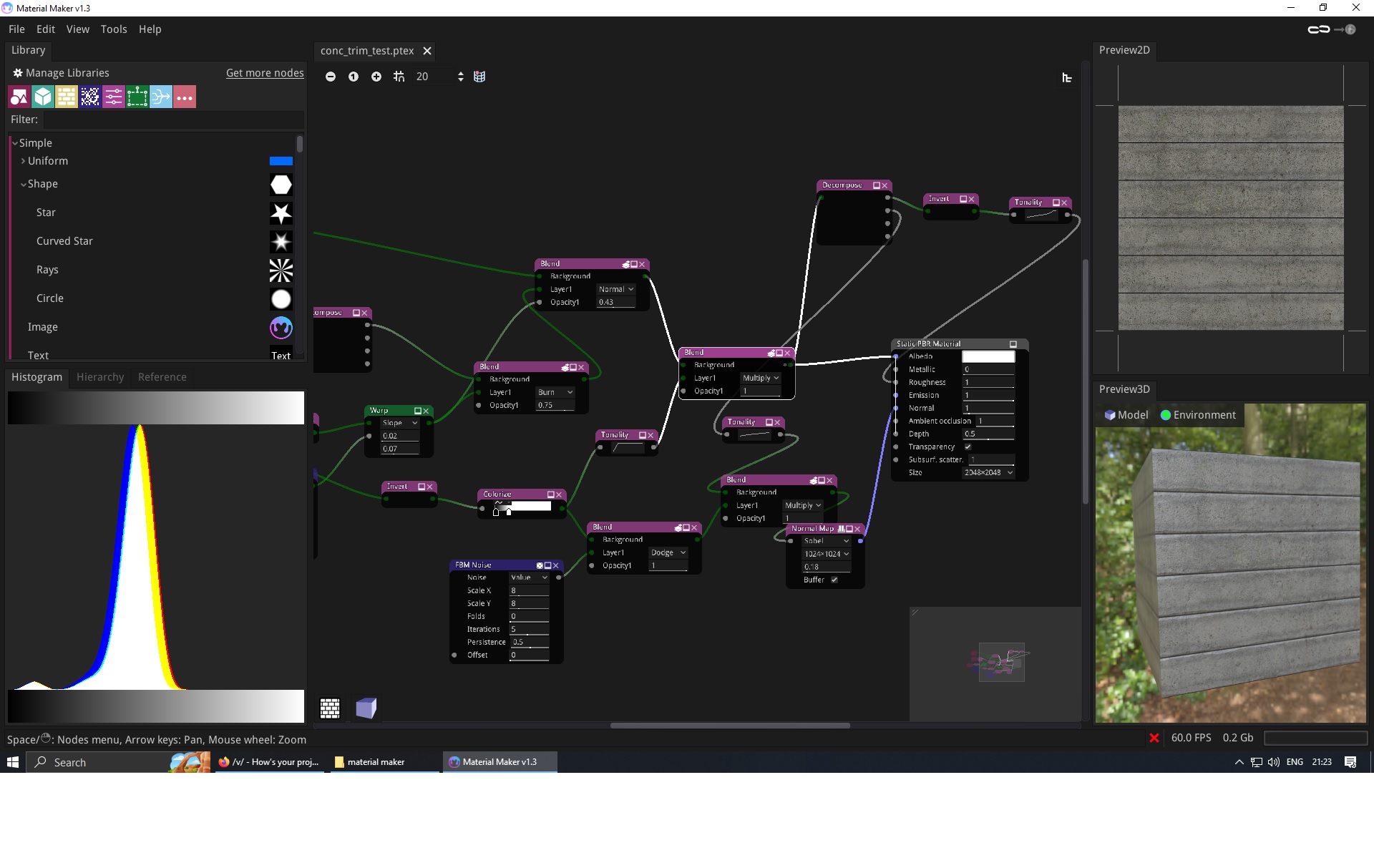Click the zoom out graph button

pyautogui.click(x=330, y=77)
